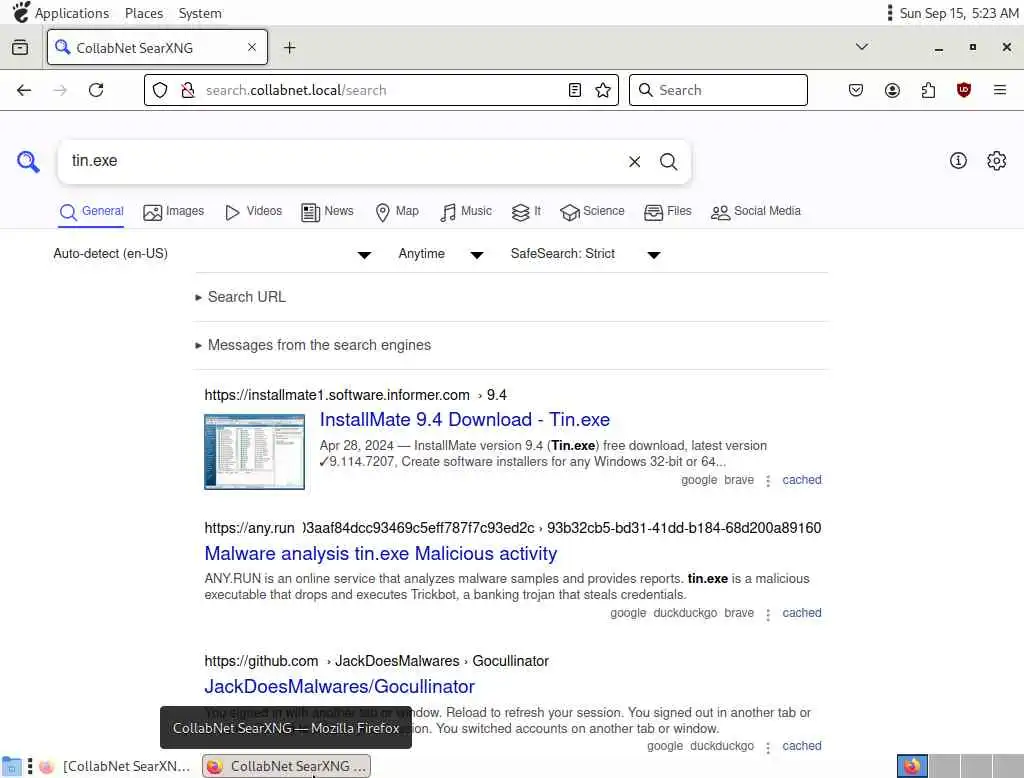The width and height of the screenshot is (1024, 778).
Task: Open cached link for InstallMate result
Action: coord(801,480)
